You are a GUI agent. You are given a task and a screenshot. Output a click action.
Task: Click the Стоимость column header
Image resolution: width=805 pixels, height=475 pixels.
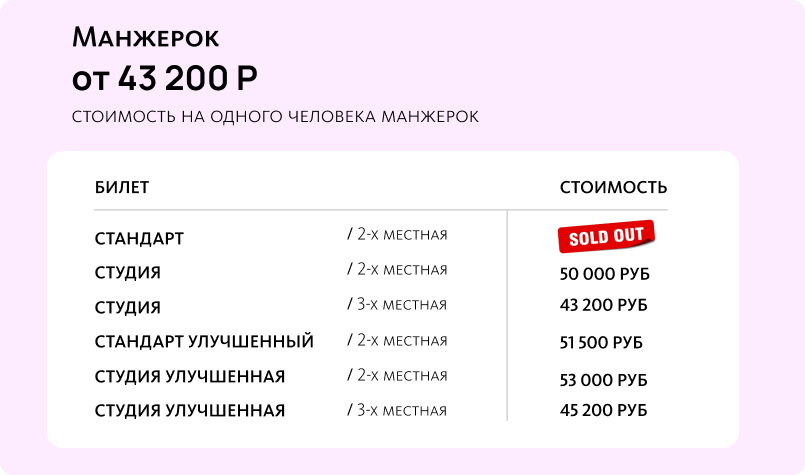(613, 188)
